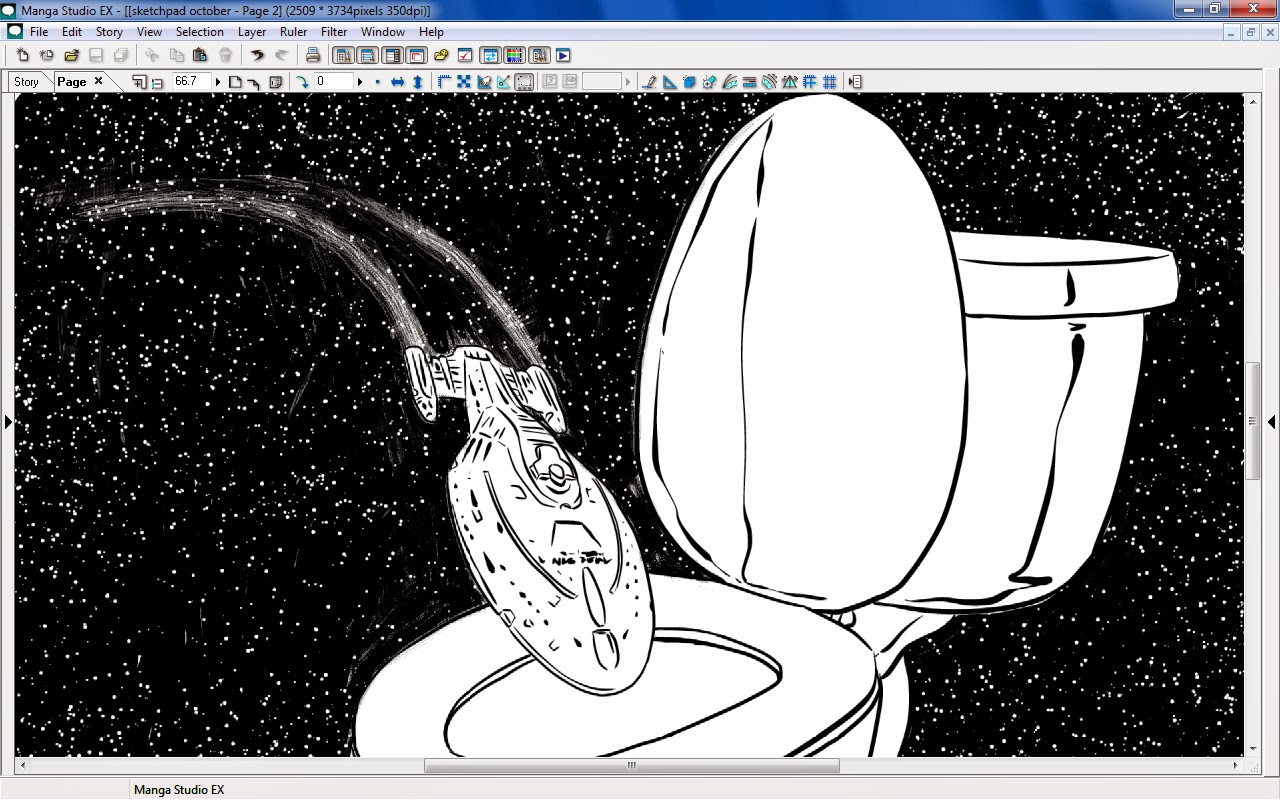1280x800 pixels.
Task: Expand the left side panel arrow
Action: [x=8, y=423]
